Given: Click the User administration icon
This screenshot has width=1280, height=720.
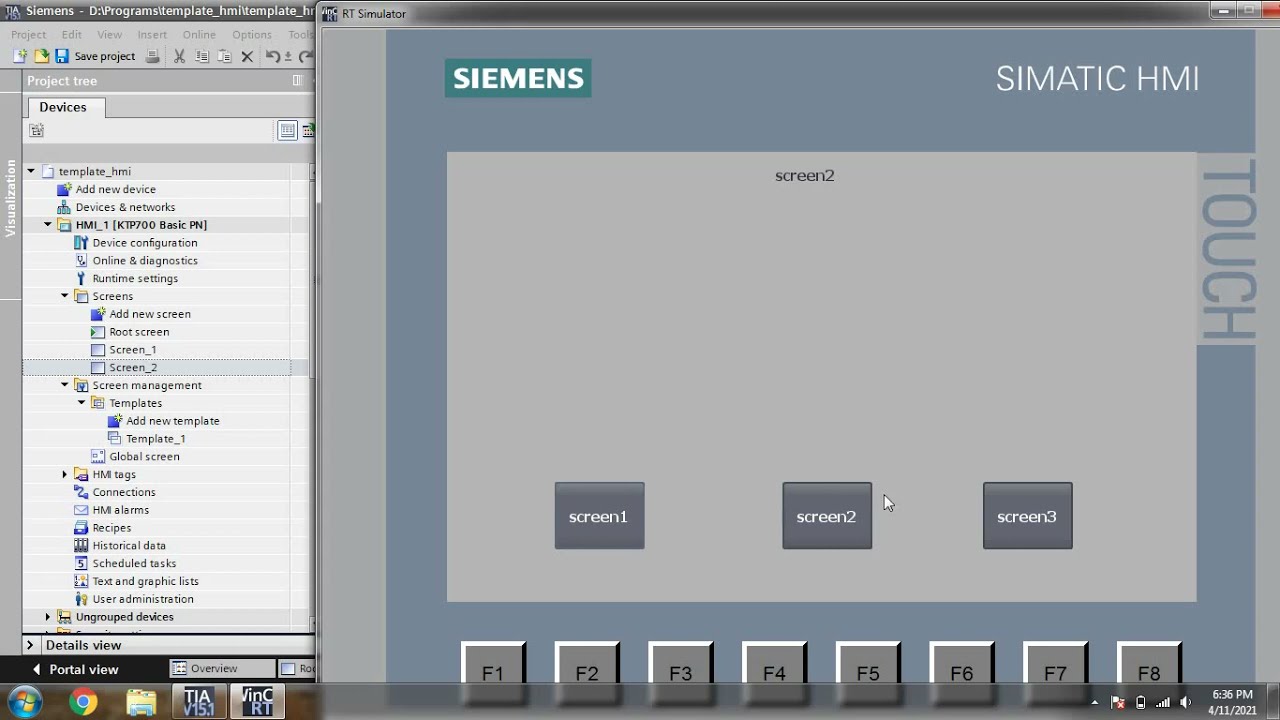Looking at the screenshot, I should [x=81, y=599].
